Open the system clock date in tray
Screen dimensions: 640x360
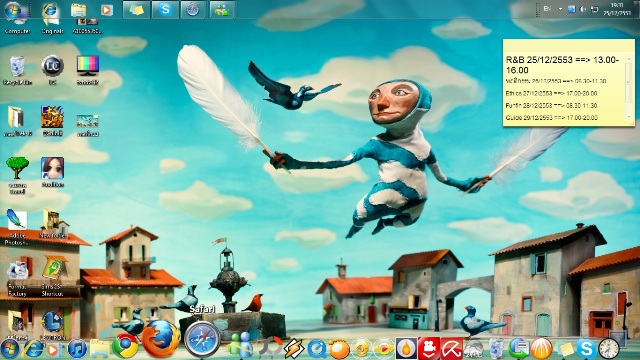[617, 9]
